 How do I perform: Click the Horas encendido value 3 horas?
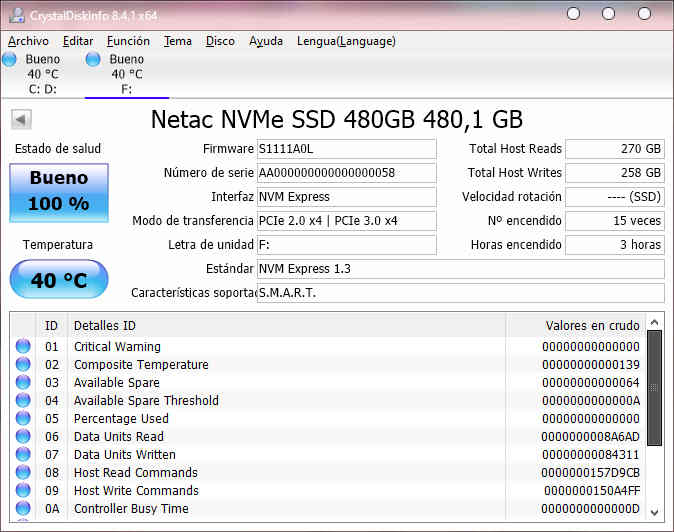click(615, 245)
